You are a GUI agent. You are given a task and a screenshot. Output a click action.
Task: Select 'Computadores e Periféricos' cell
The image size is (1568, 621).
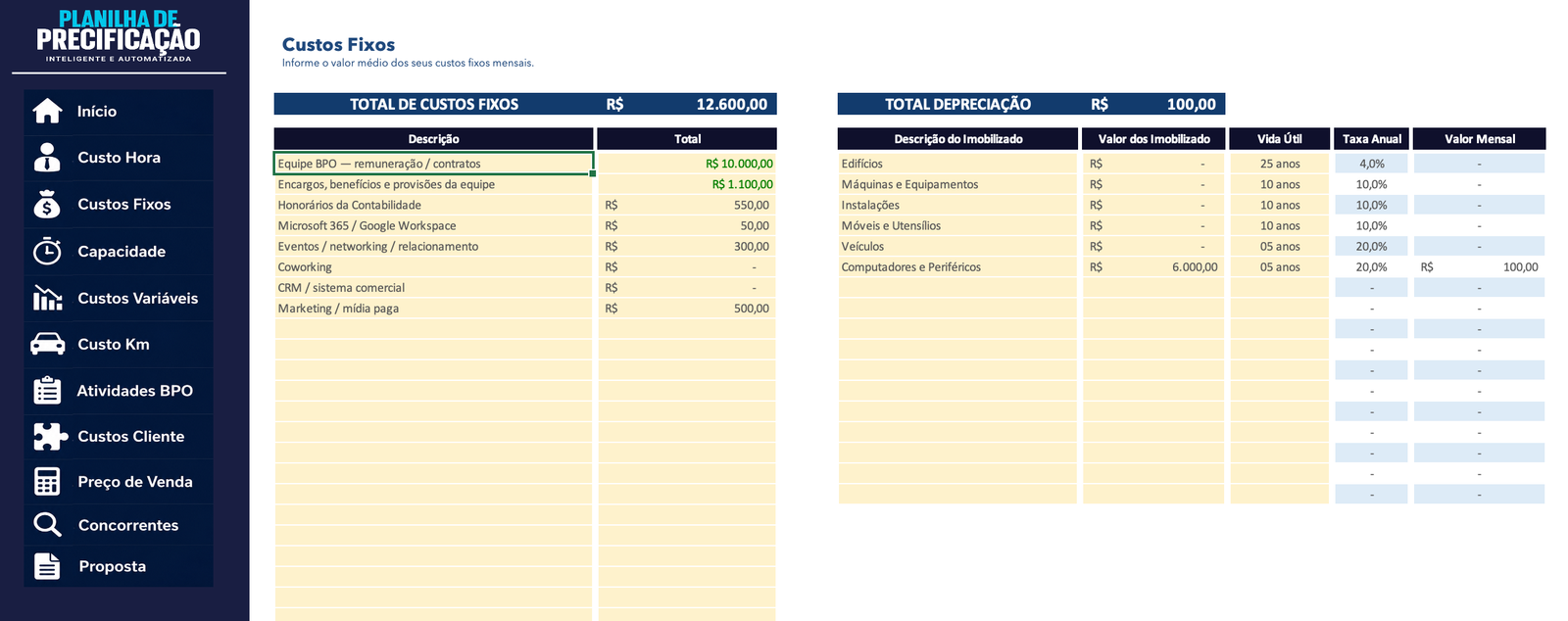click(957, 266)
